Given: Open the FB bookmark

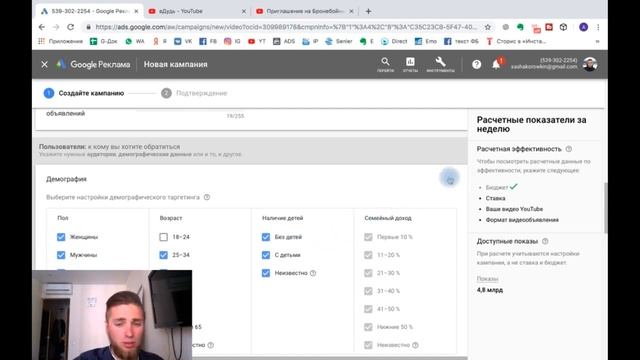Looking at the screenshot, I should [208, 41].
